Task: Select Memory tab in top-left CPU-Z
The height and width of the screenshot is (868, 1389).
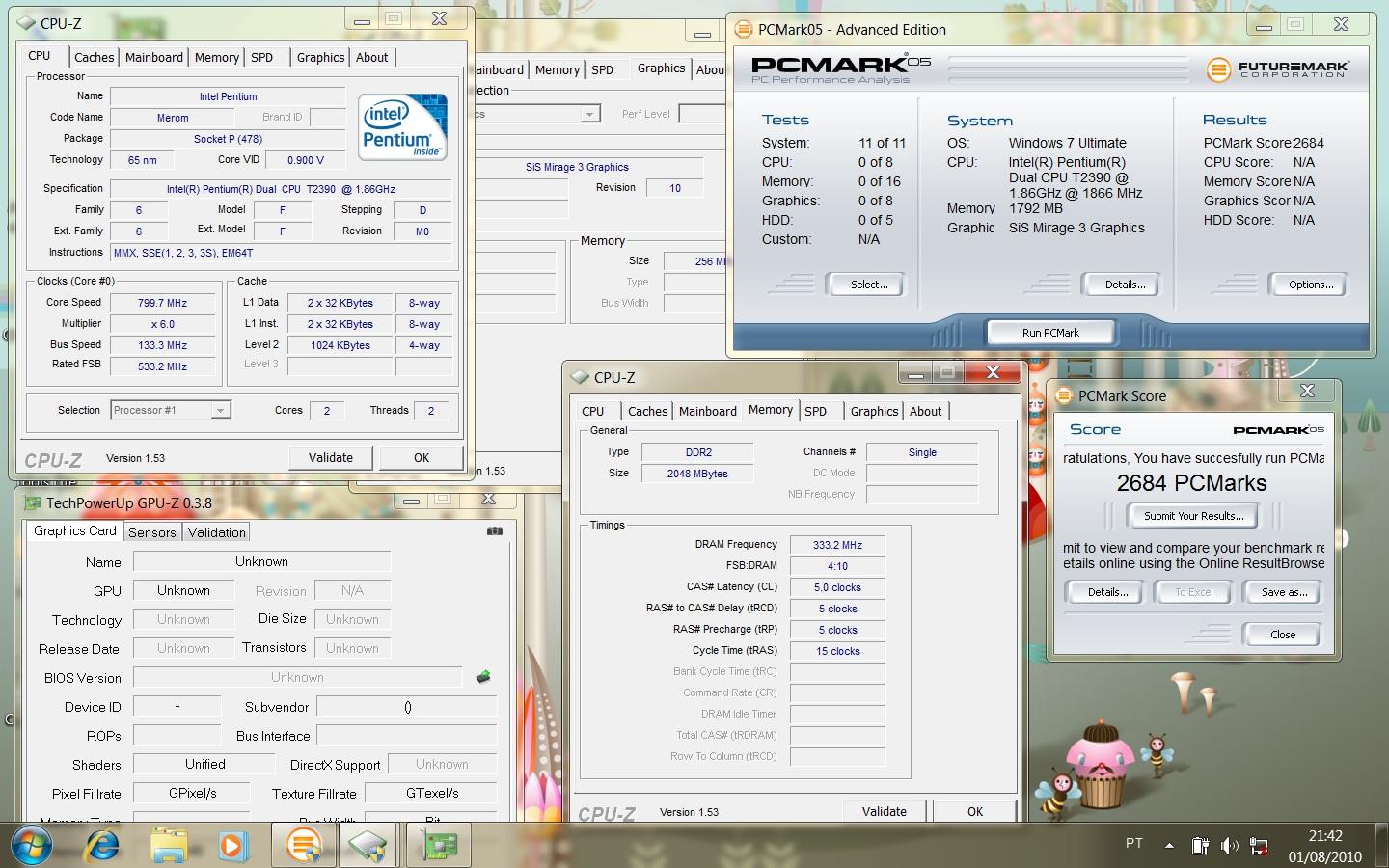Action: pyautogui.click(x=217, y=57)
